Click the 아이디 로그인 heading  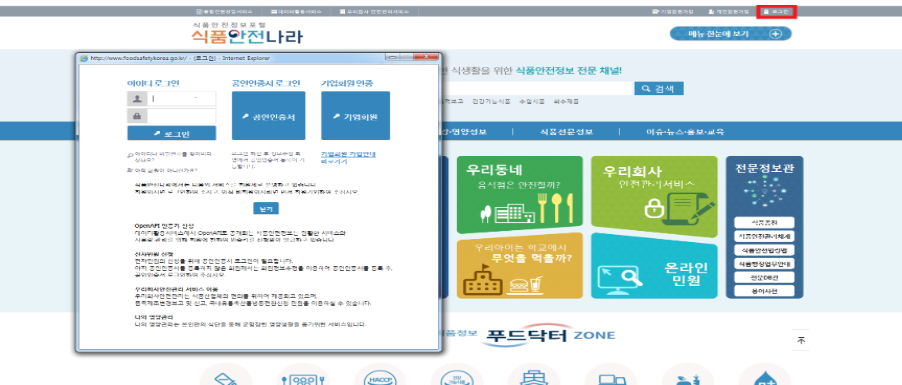pos(154,83)
